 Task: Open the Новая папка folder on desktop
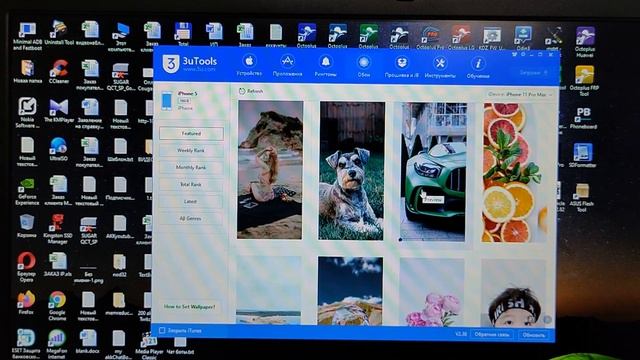pos(27,71)
